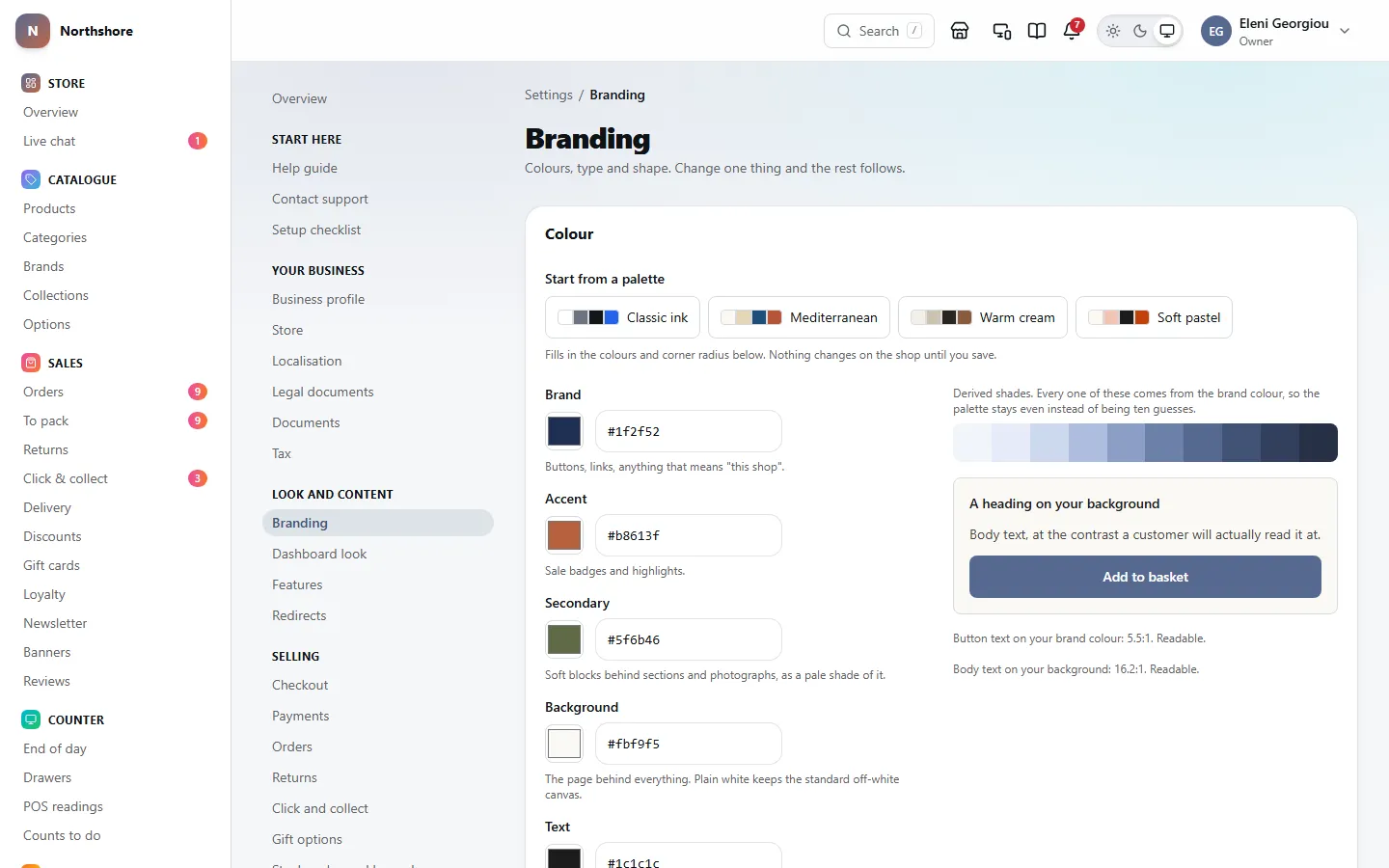Click the SALES section icon
The height and width of the screenshot is (868, 1389).
[x=31, y=363]
